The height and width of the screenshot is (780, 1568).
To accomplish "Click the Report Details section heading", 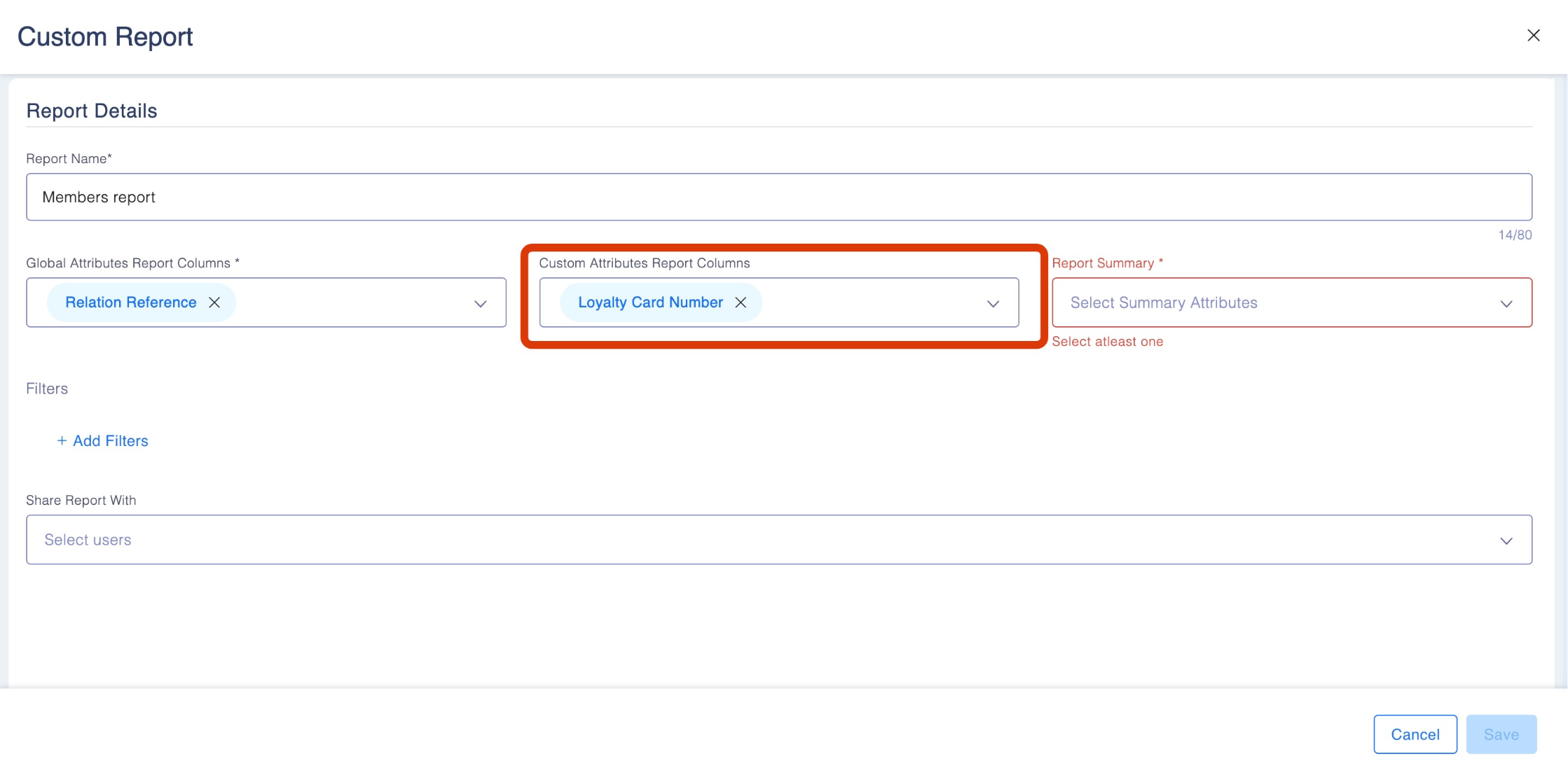I will 92,111.
